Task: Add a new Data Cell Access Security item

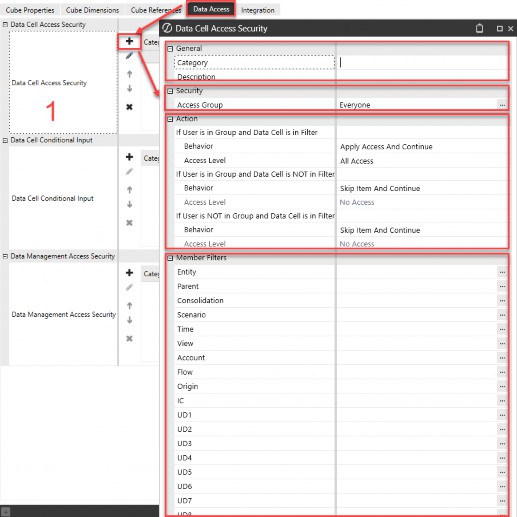Action: 129,41
